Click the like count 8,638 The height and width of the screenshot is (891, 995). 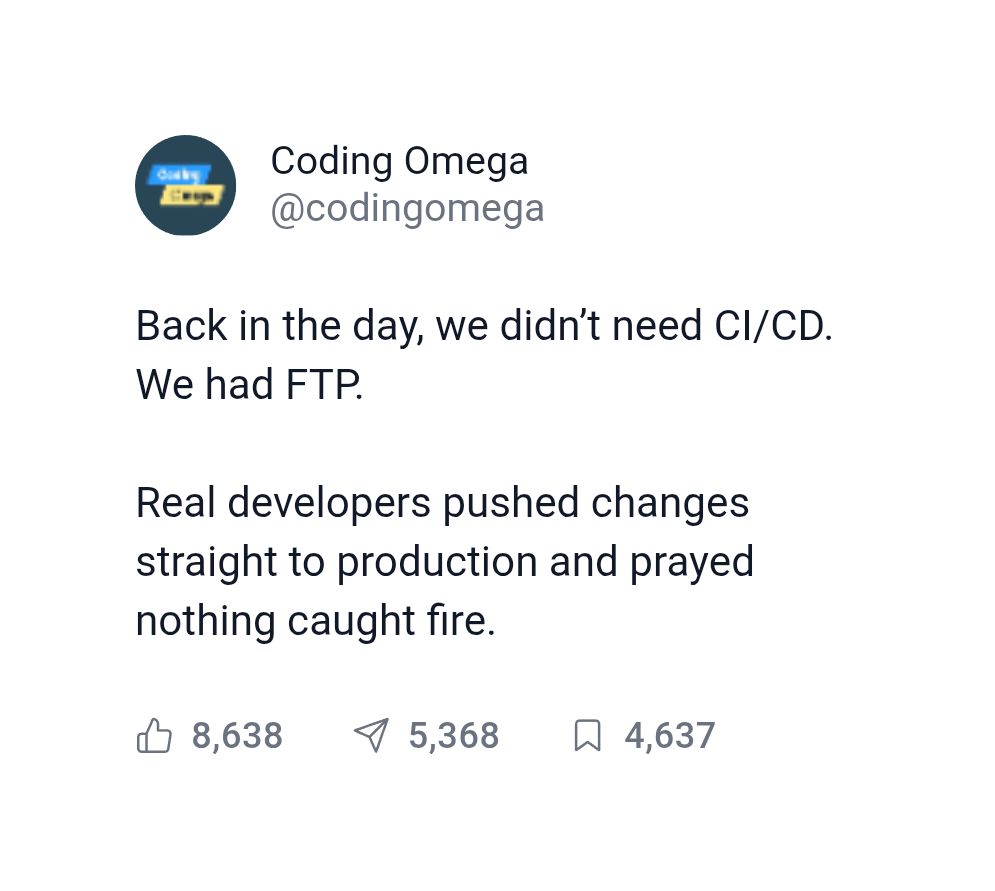(x=237, y=735)
